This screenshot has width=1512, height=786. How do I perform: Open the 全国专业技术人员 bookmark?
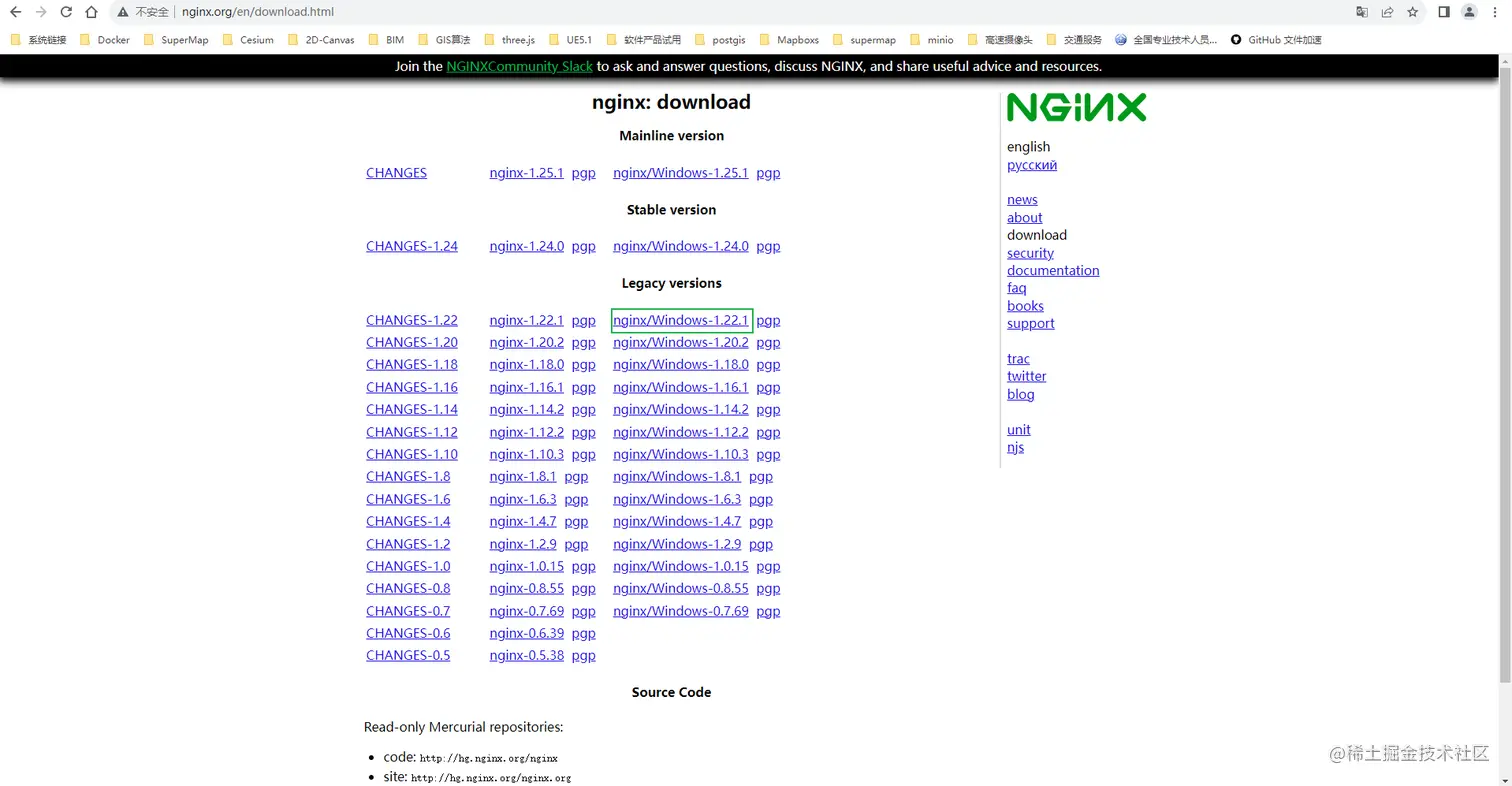1166,40
